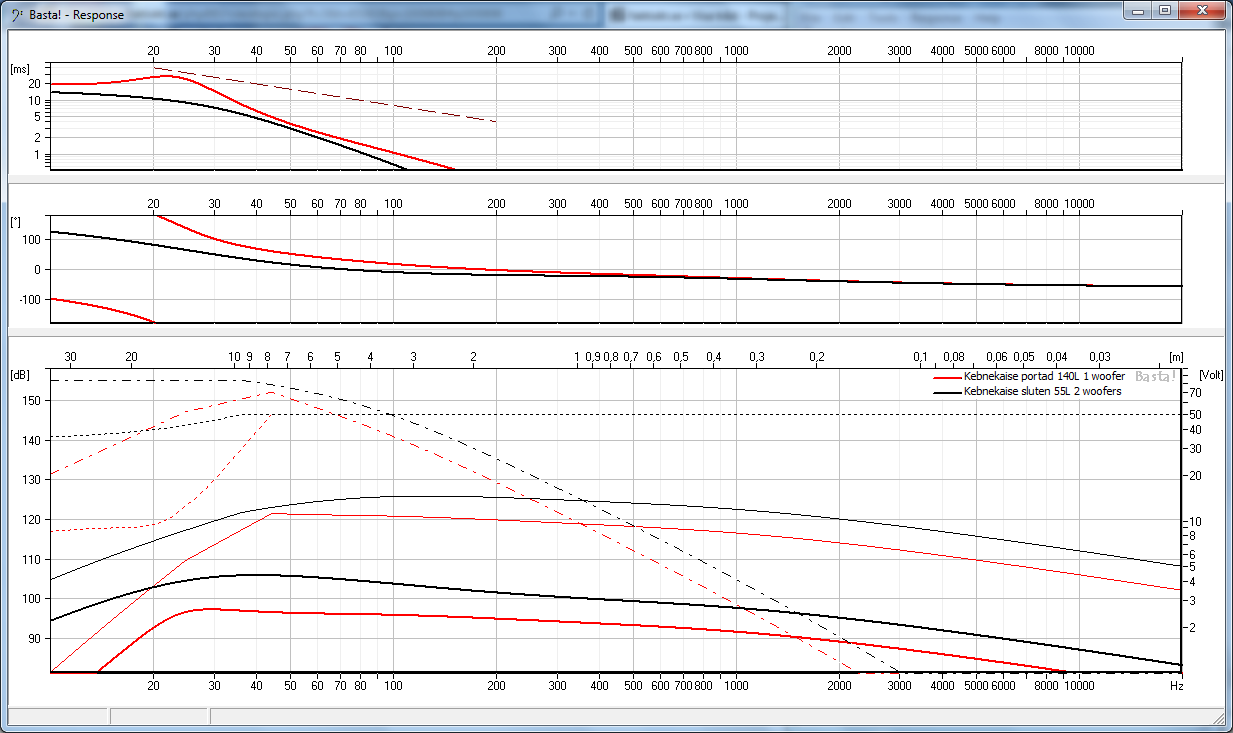Click the [dB] unit label of the response plot

(20, 374)
